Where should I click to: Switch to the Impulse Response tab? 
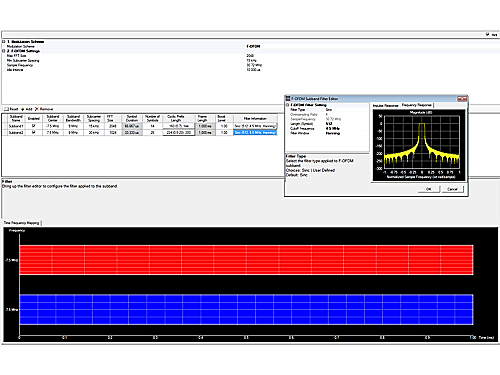pos(385,105)
